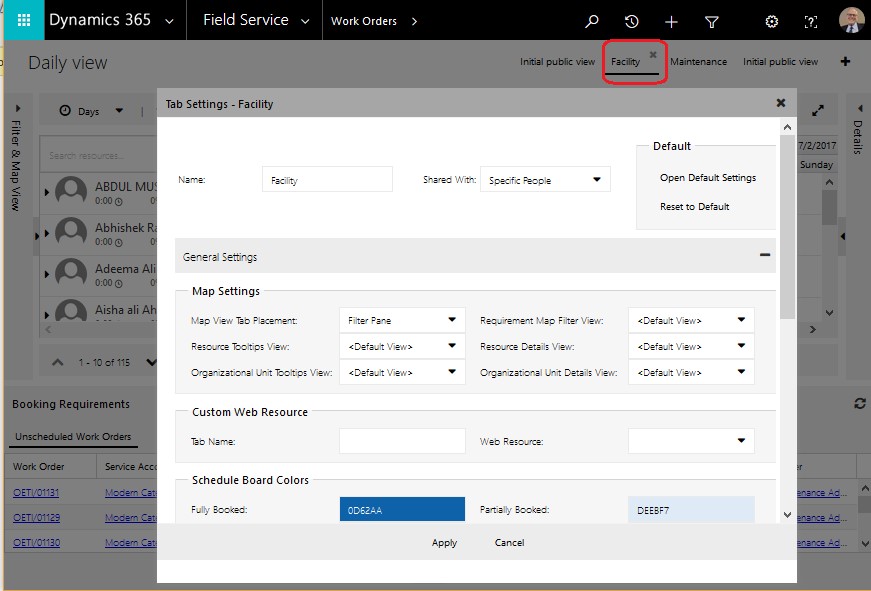Click the Partially Booked color DEEBF7
871x591 pixels.
[x=691, y=509]
